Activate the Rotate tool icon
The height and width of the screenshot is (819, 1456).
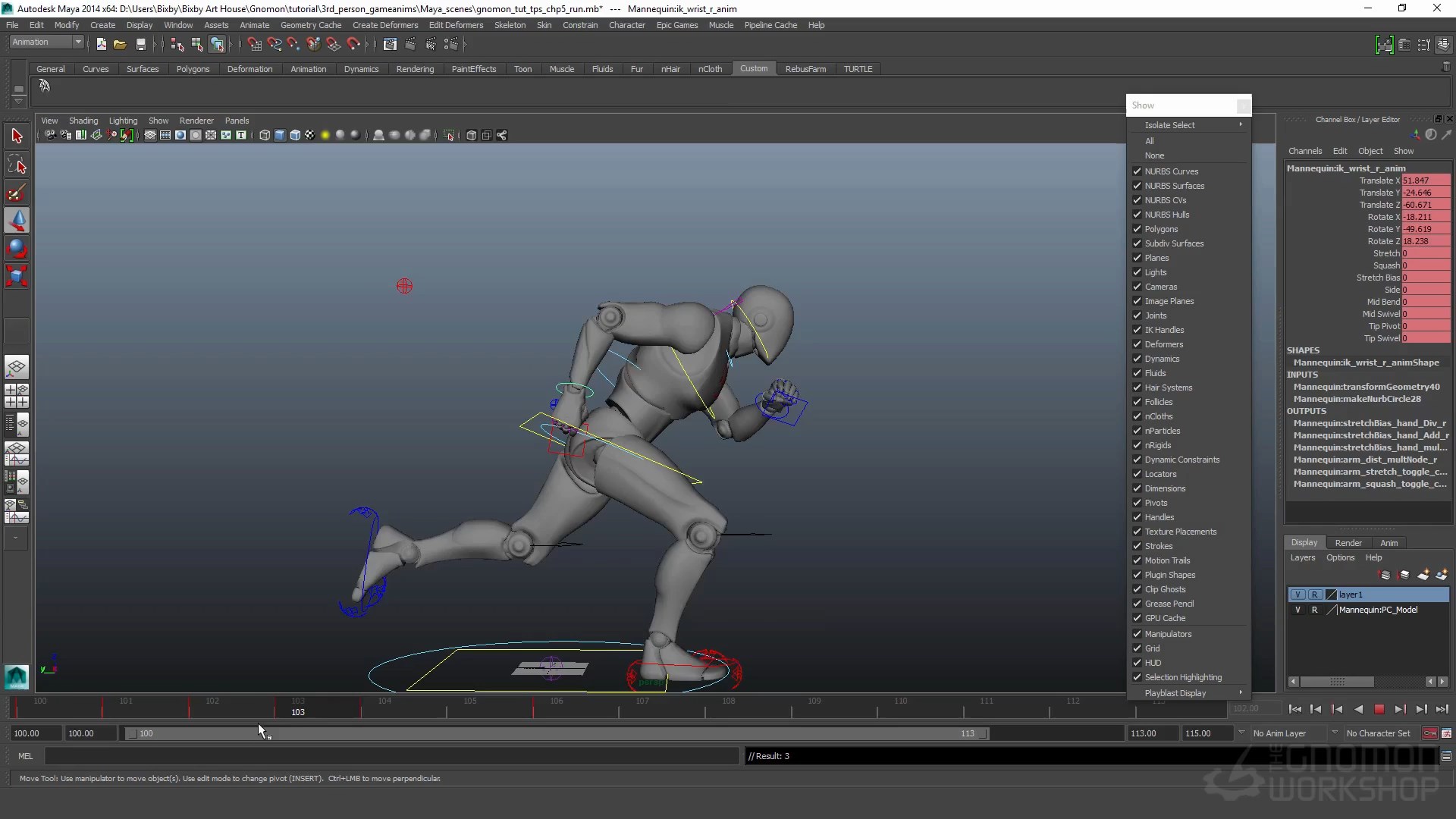(x=17, y=248)
